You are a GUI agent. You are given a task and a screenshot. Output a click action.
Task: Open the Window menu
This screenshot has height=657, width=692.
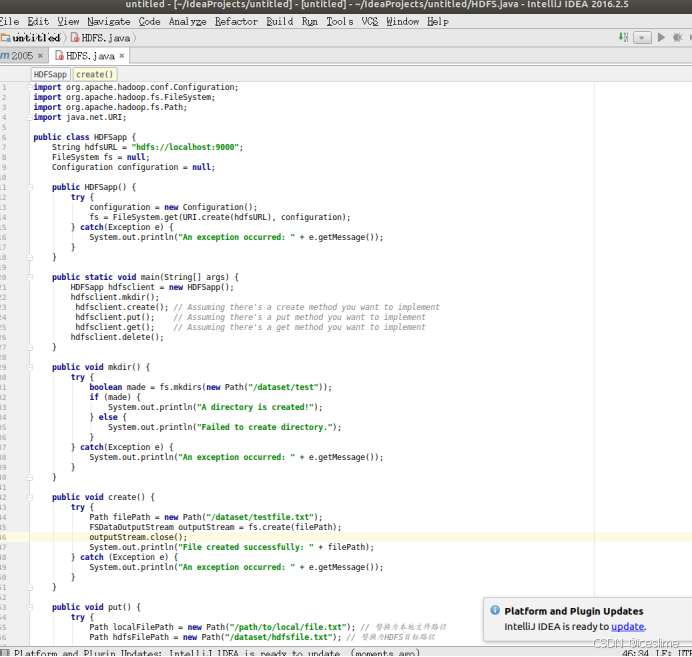(x=402, y=21)
